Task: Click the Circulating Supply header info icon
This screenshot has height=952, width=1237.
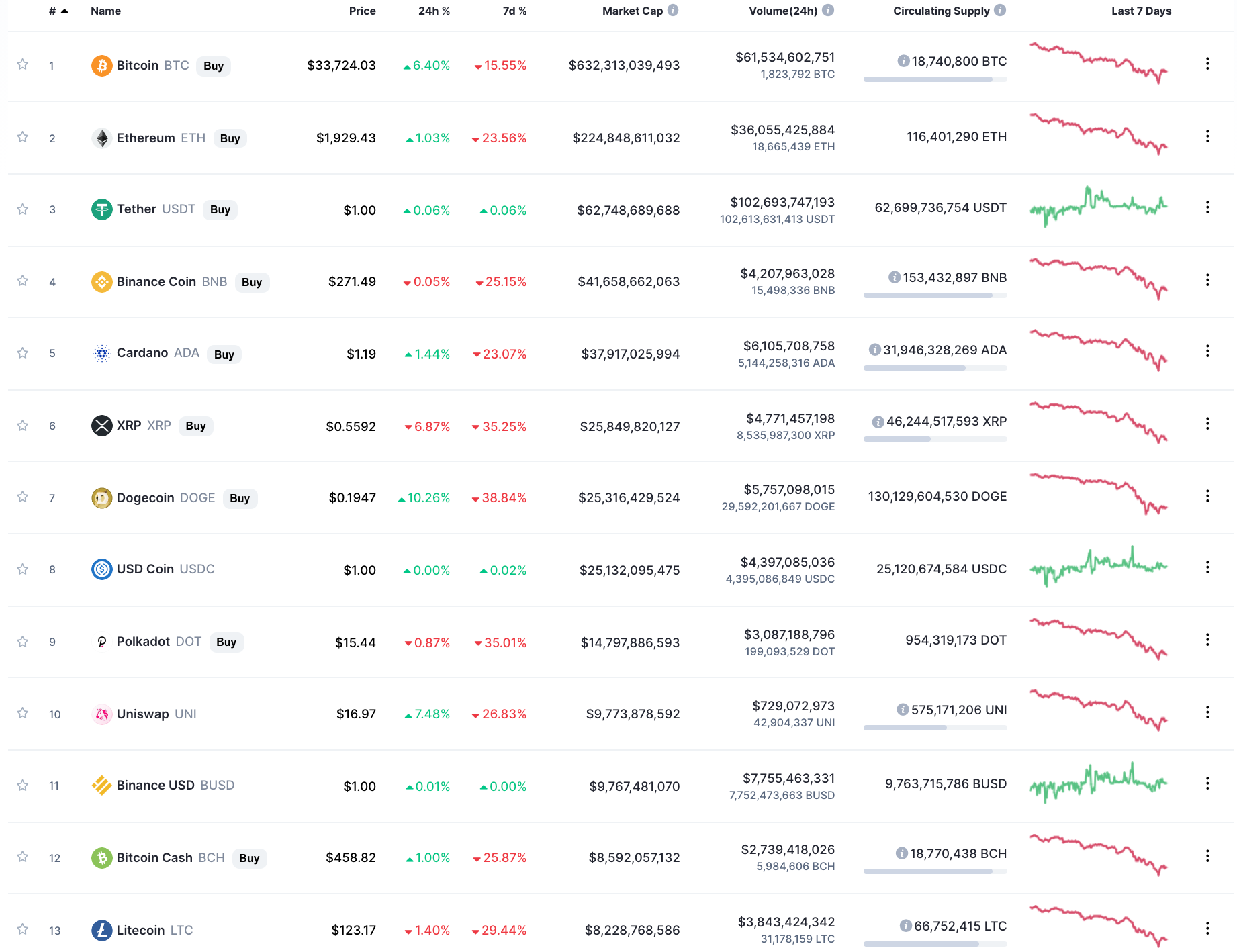Action: 1000,11
